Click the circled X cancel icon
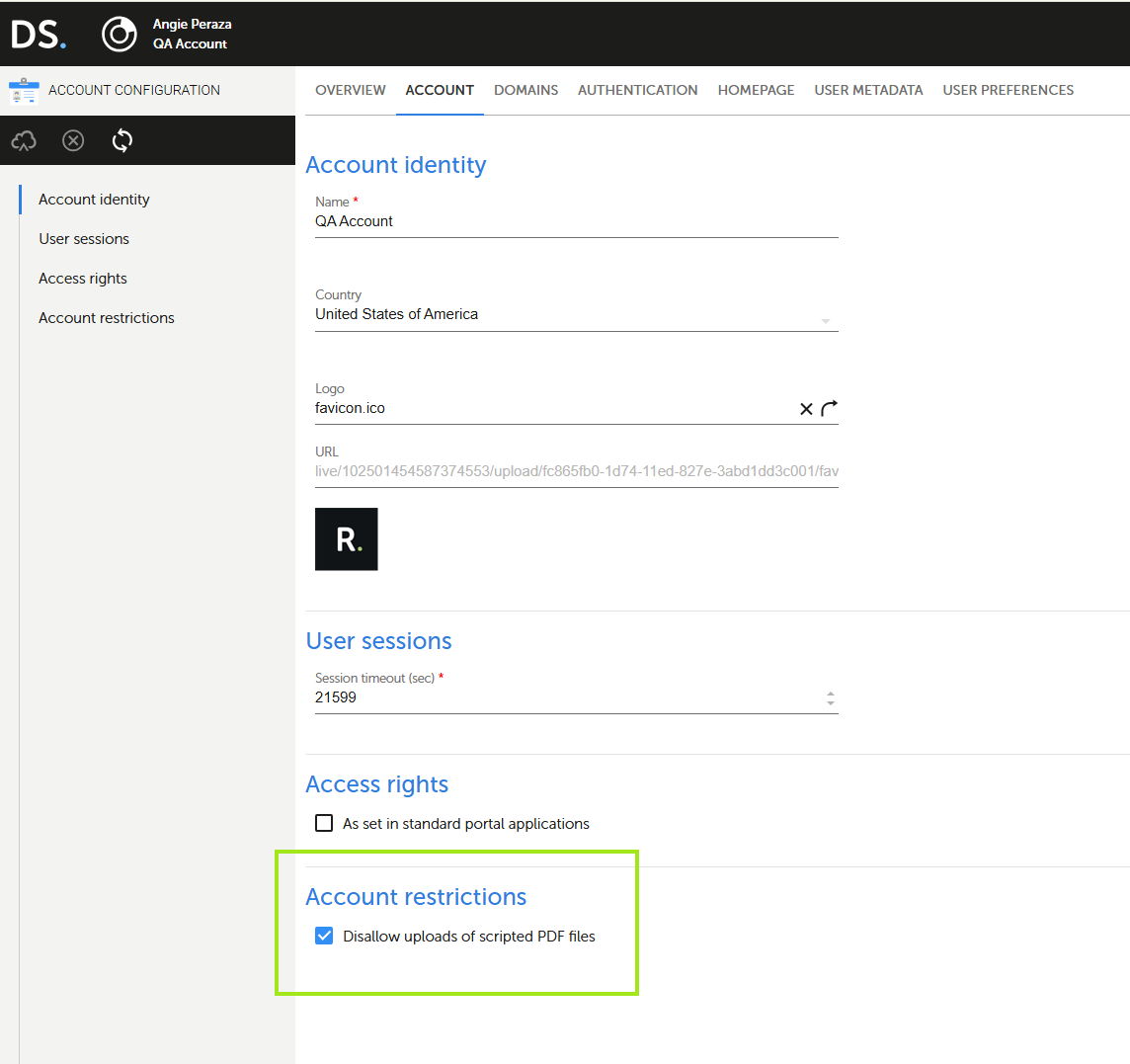This screenshot has height=1064, width=1130. point(73,140)
